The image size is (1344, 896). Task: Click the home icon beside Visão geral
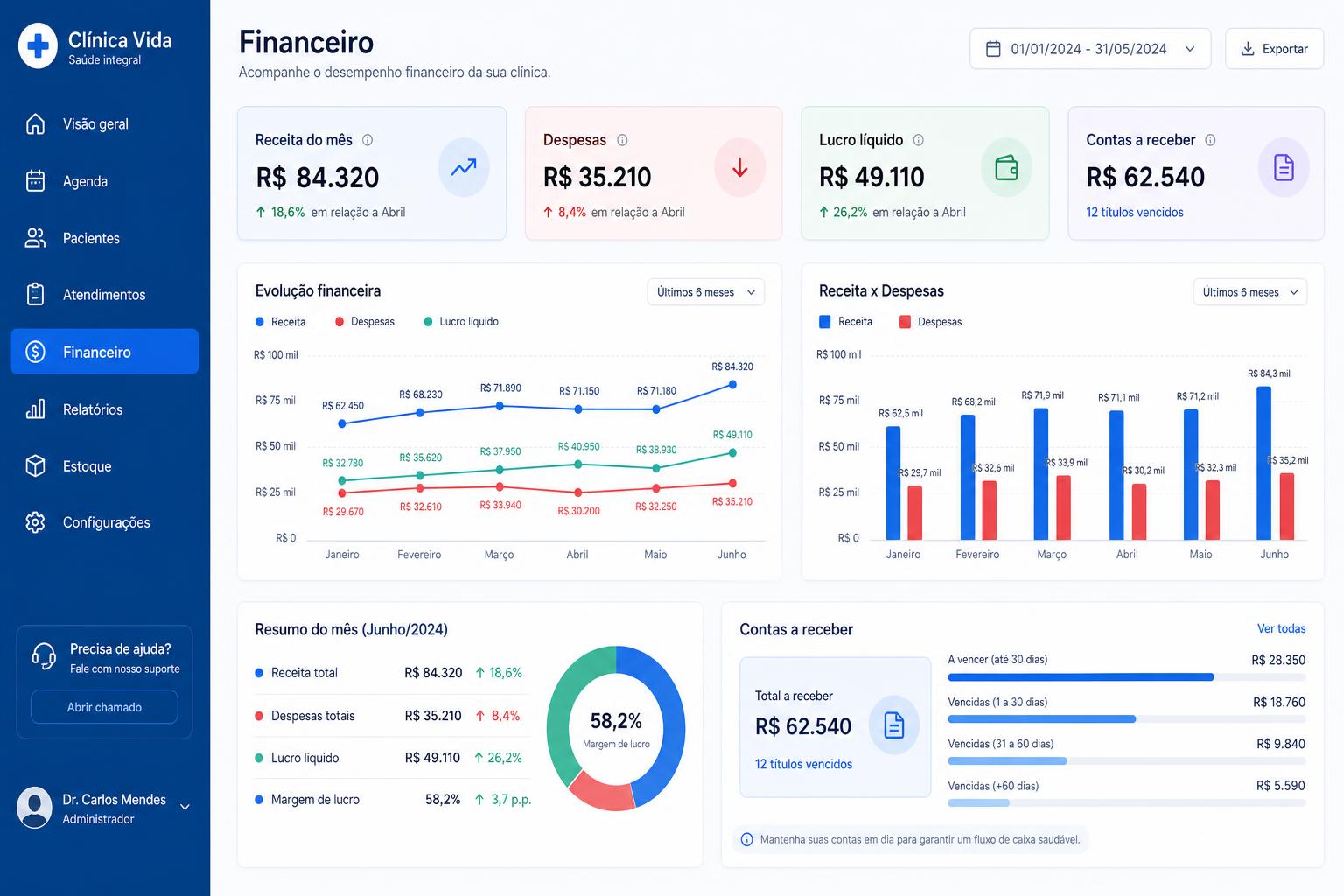pyautogui.click(x=35, y=123)
